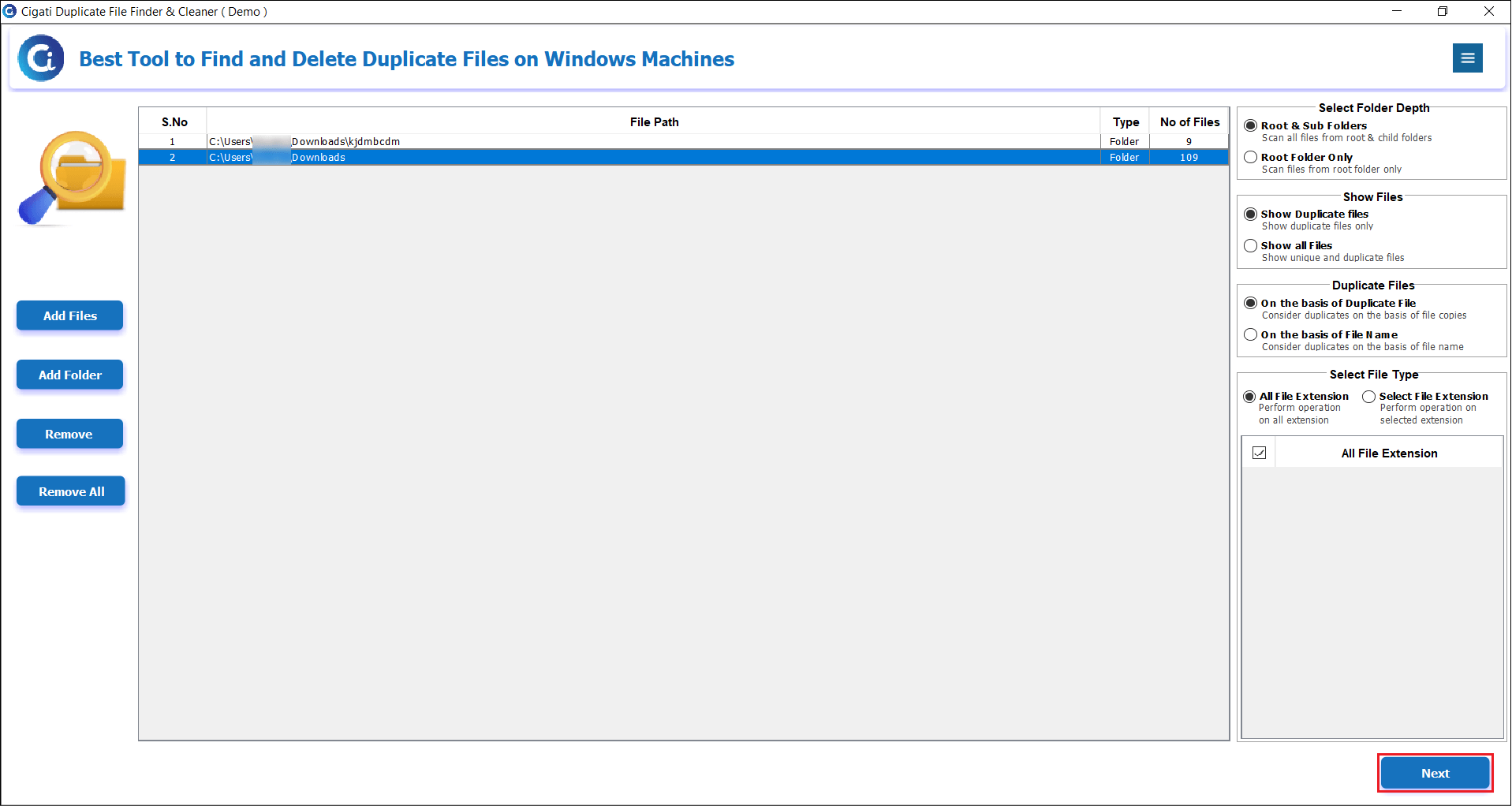Choose Show Duplicate files radio
Viewport: 1512px width, 806px height.
coord(1250,214)
